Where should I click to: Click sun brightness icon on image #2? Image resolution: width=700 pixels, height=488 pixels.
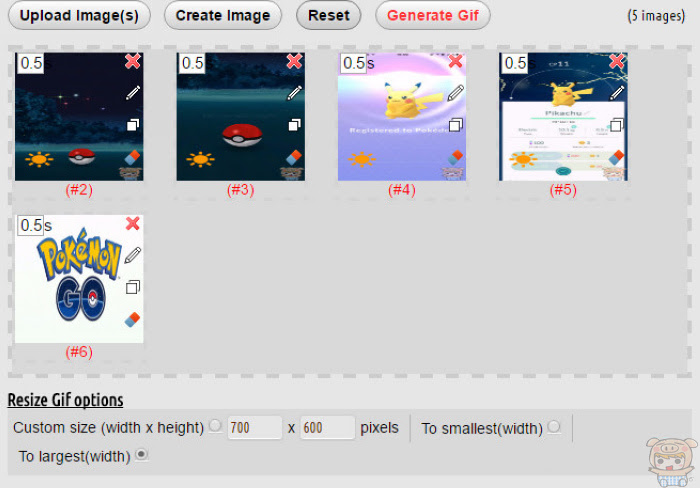(39, 159)
